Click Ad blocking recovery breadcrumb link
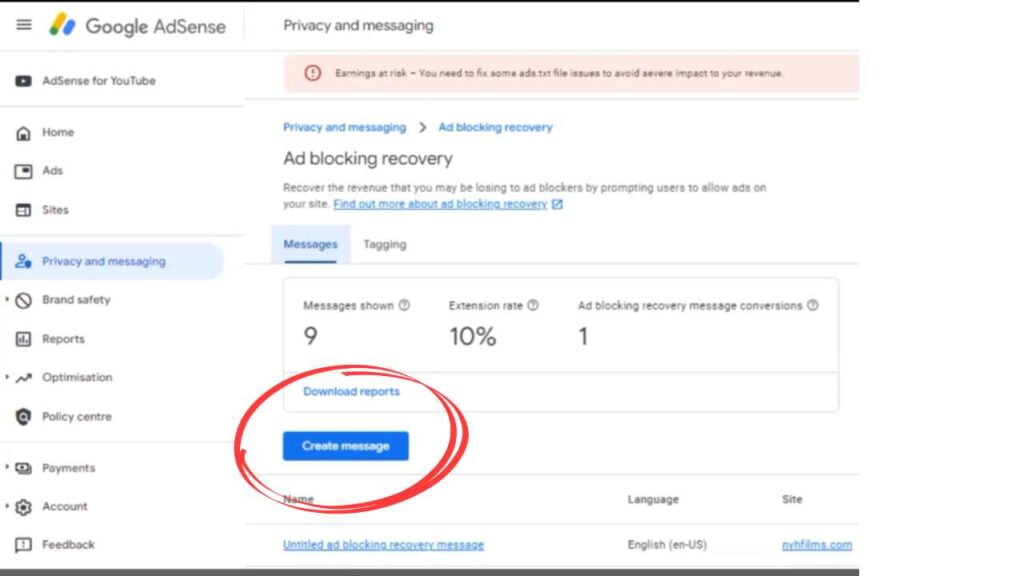The width and height of the screenshot is (1024, 576). point(495,127)
